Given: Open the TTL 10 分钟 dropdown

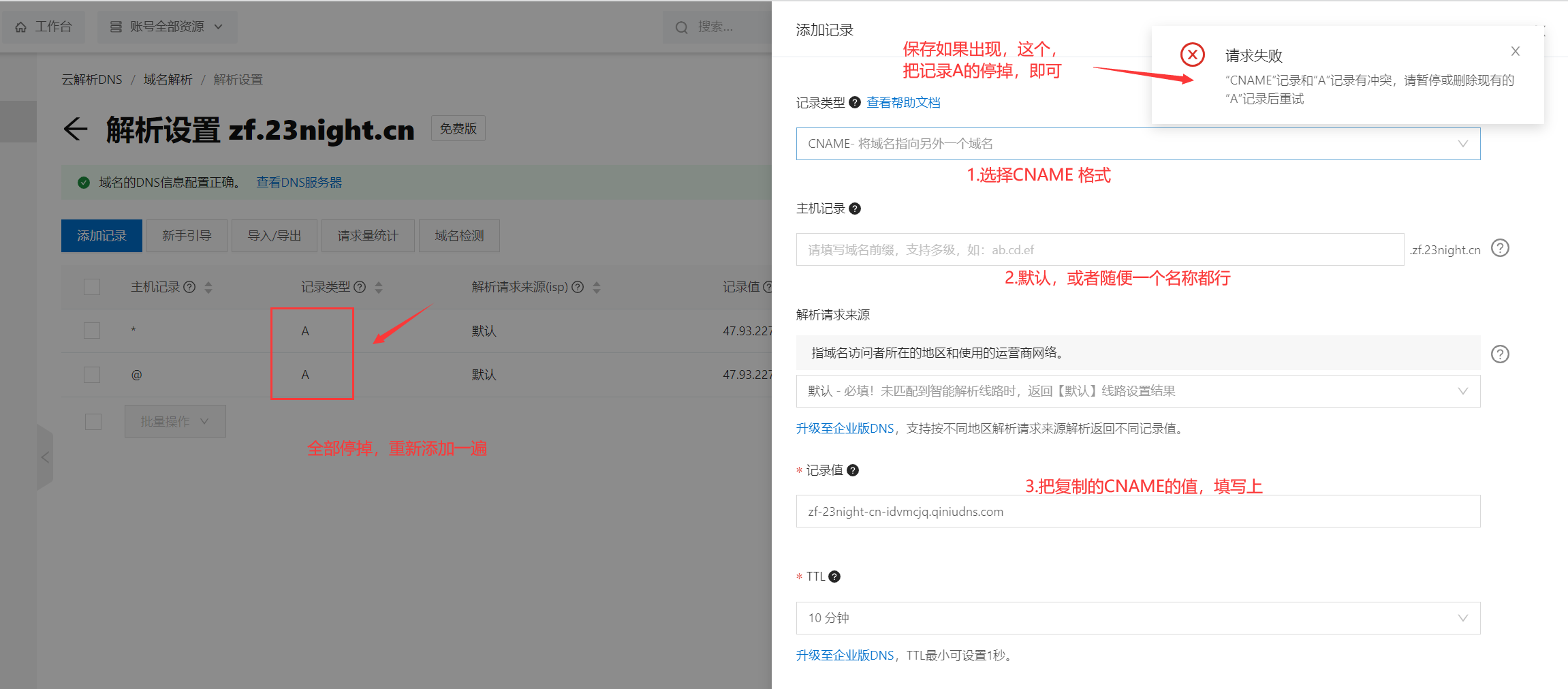Looking at the screenshot, I should 1138,618.
